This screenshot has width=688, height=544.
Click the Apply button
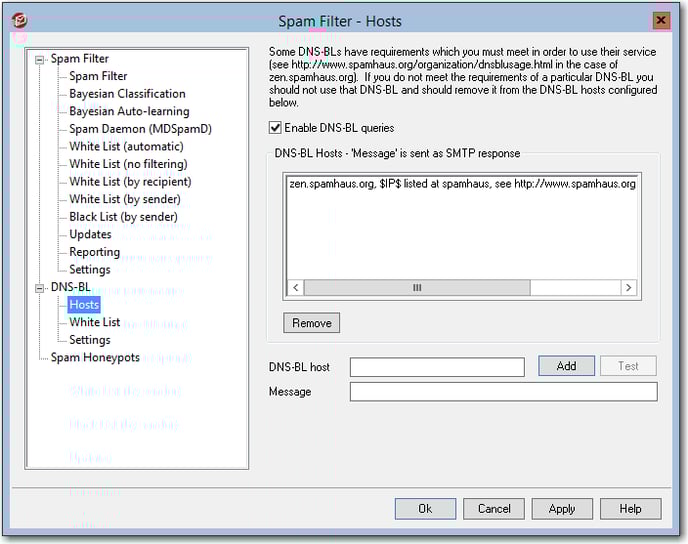pyautogui.click(x=562, y=509)
